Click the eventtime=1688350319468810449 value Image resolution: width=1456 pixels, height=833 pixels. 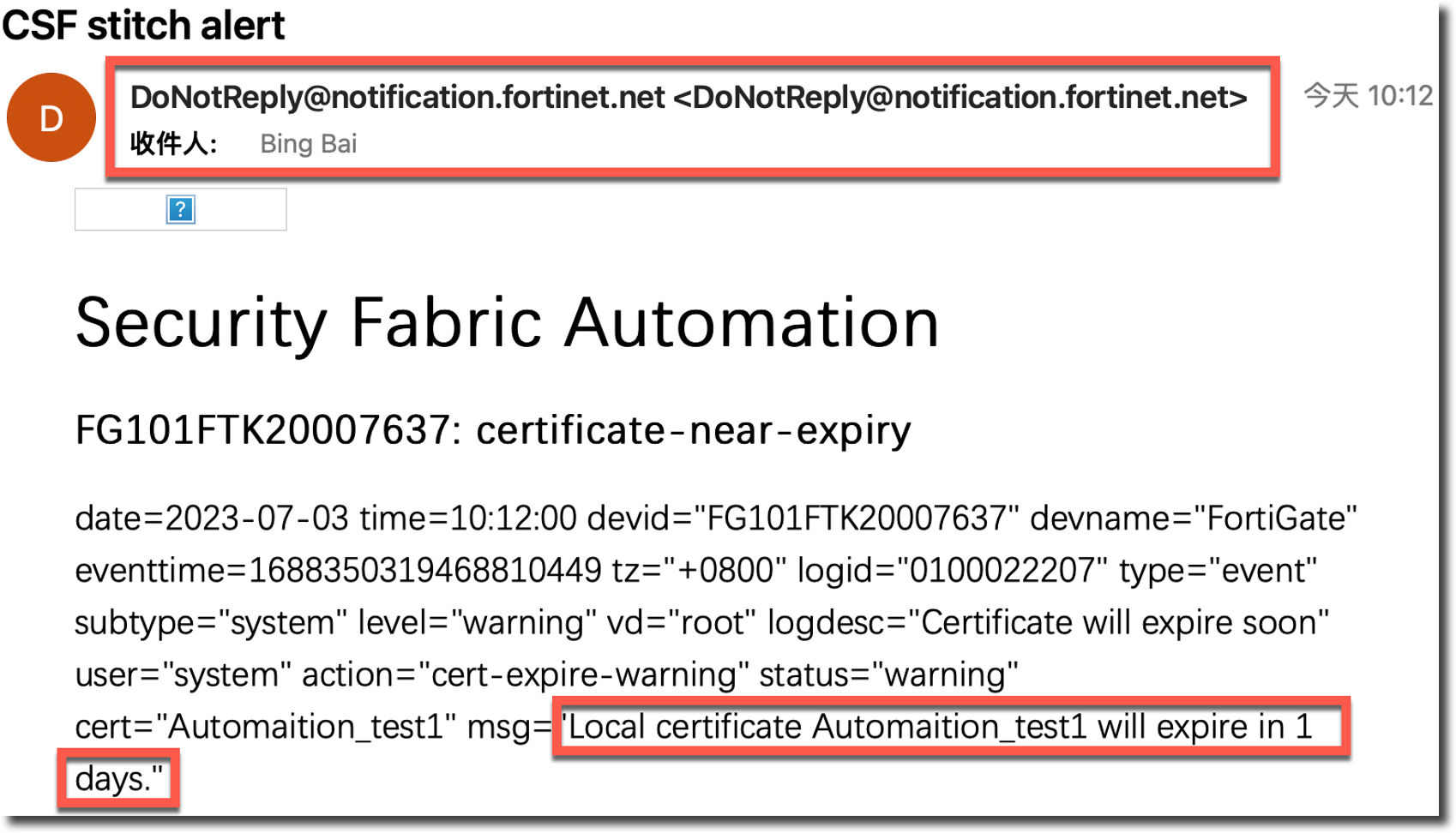pos(338,571)
